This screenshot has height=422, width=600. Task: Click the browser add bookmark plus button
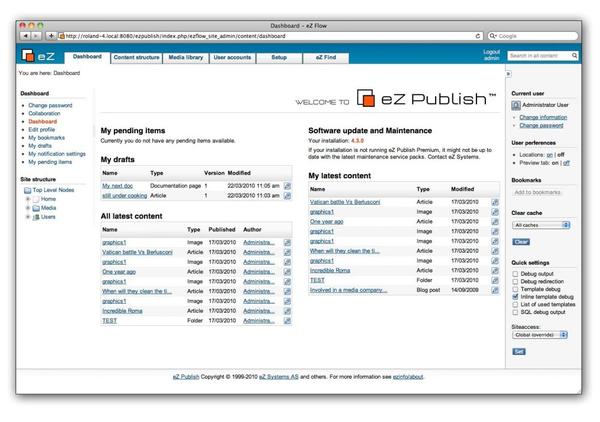[x=51, y=36]
